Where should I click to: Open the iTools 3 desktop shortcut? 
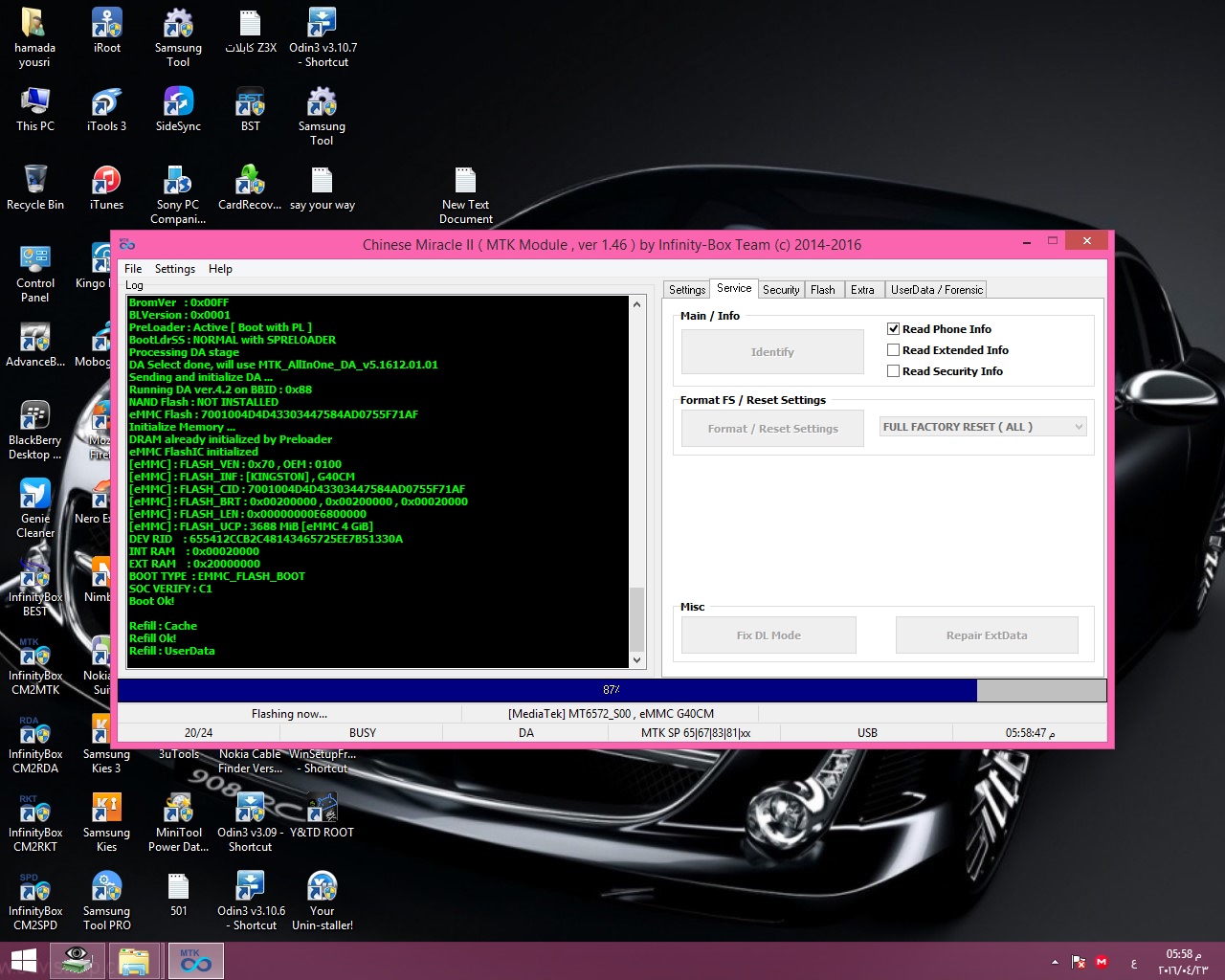tap(106, 109)
